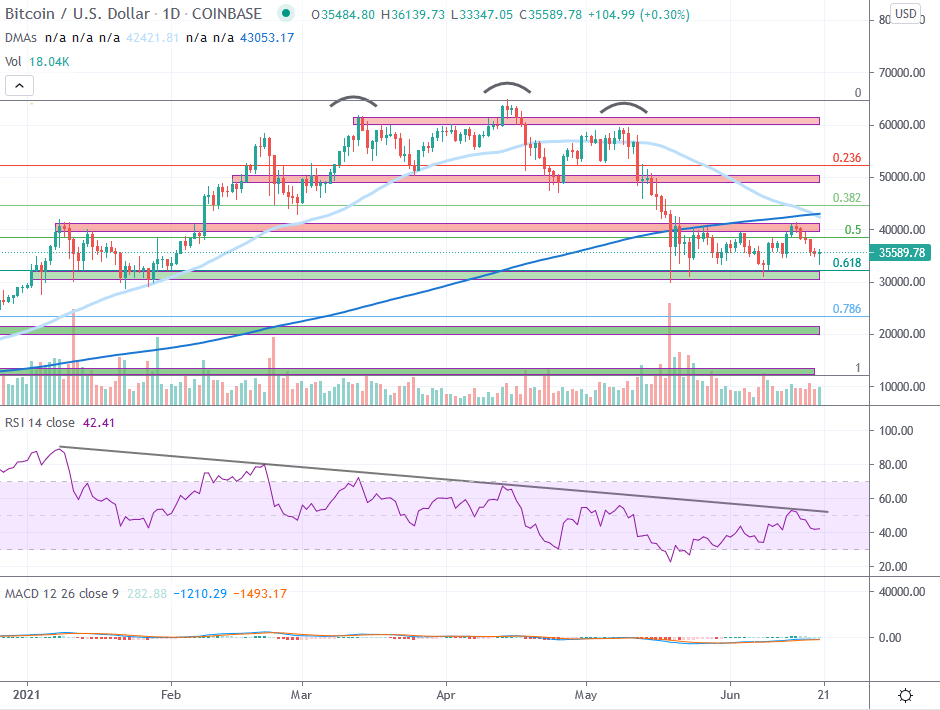Open chart settings gear icon
This screenshot has height=710, width=940.
pos(906,695)
